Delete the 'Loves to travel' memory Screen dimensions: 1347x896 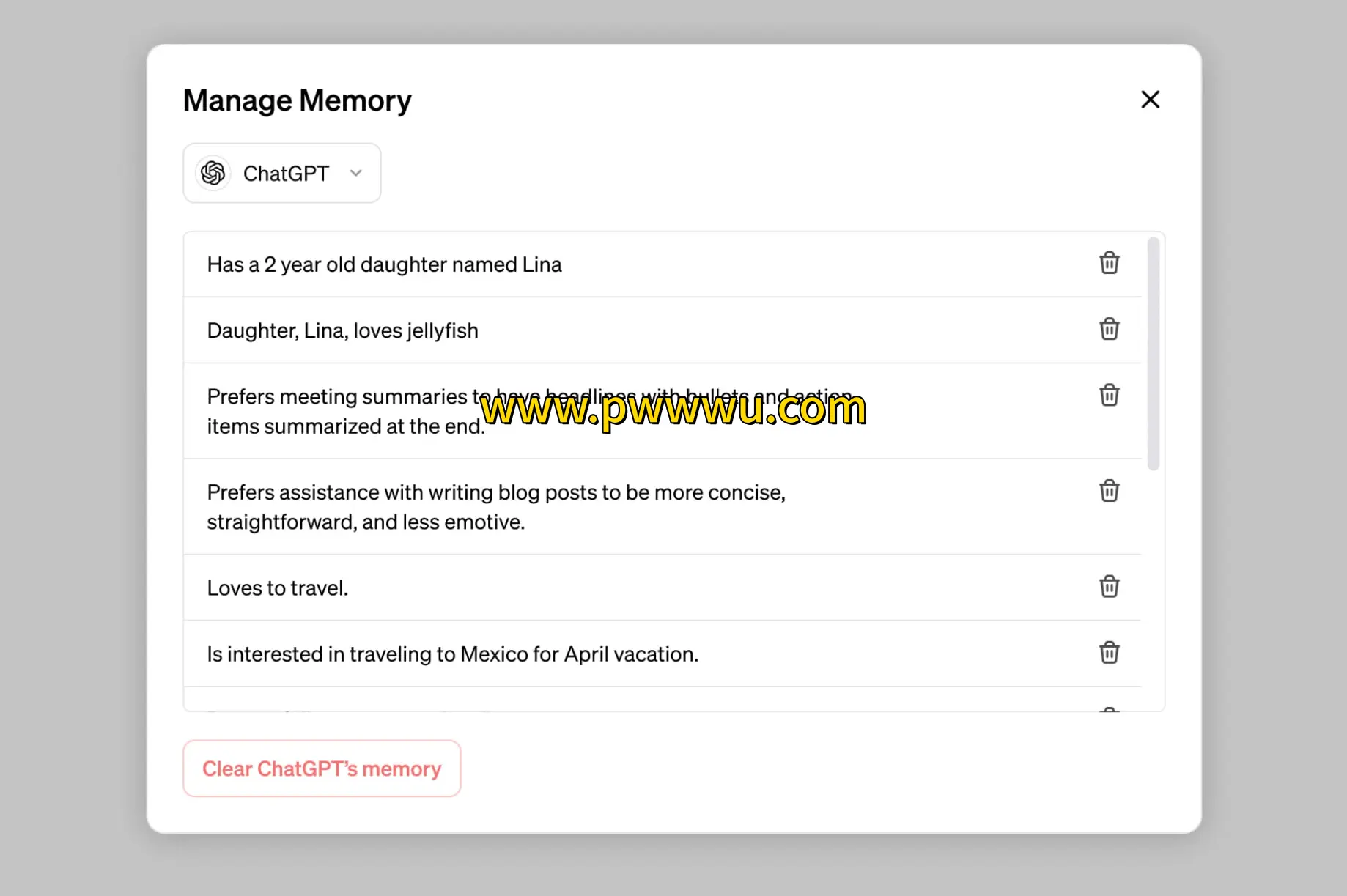[x=1109, y=586]
